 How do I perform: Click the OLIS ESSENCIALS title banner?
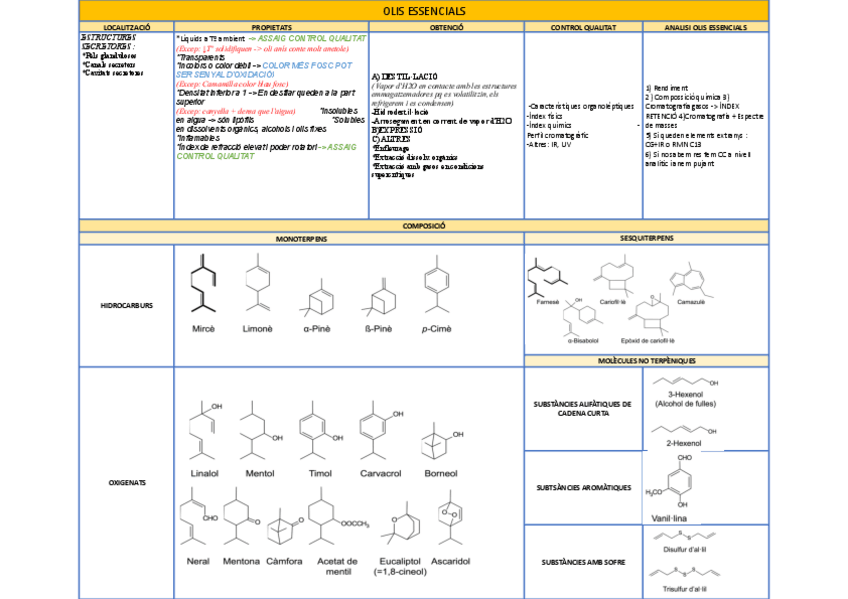424,11
